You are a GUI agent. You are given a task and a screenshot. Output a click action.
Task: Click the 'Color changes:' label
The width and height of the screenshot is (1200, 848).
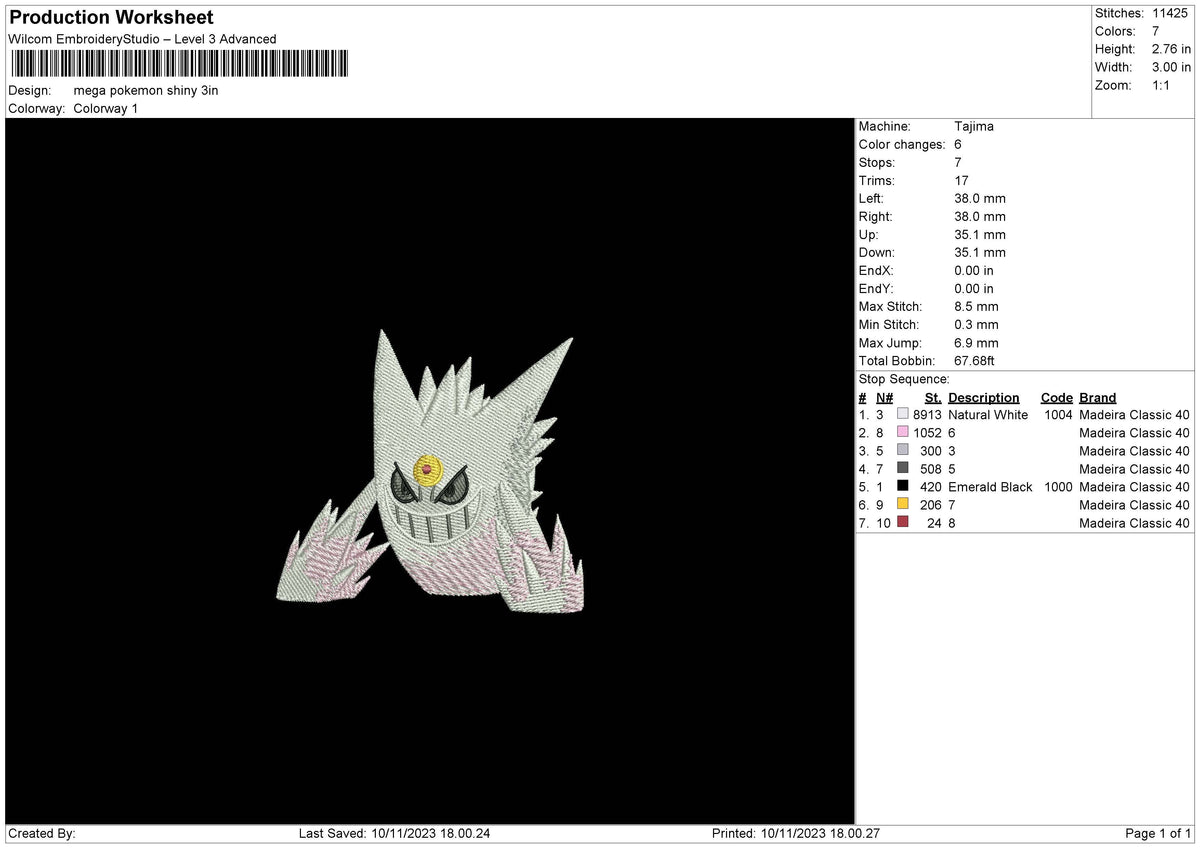902,144
